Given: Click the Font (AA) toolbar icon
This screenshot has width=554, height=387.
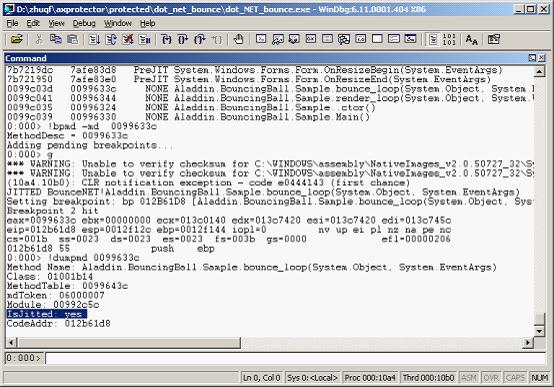Looking at the screenshot, I should [471, 39].
